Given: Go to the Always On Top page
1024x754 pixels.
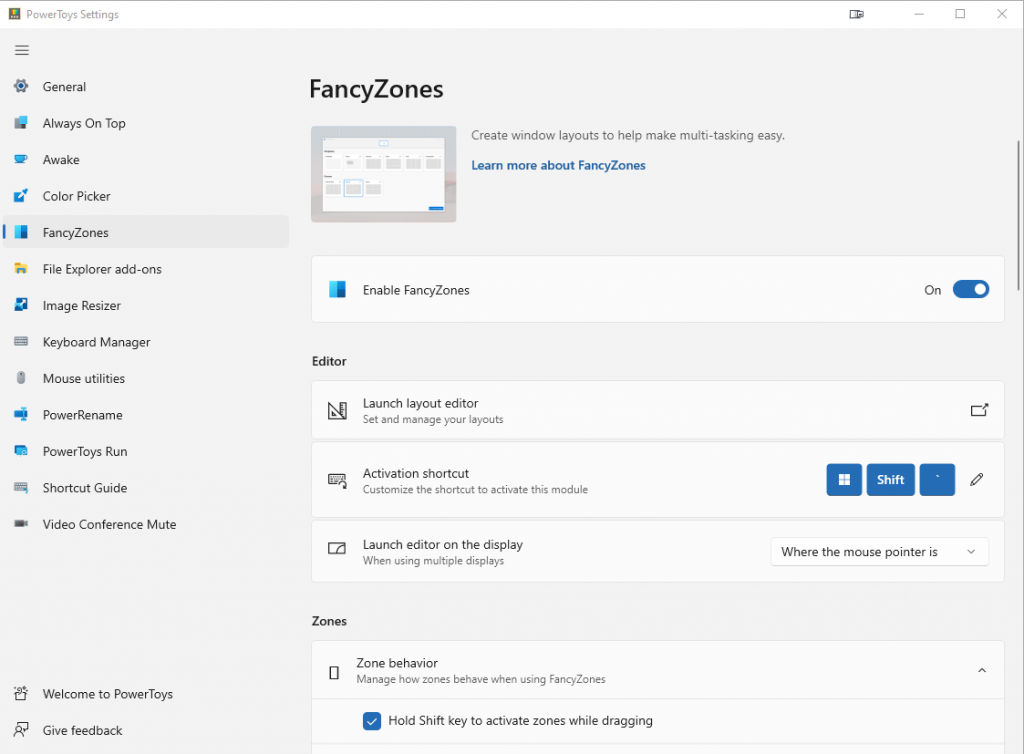Looking at the screenshot, I should (x=146, y=123).
